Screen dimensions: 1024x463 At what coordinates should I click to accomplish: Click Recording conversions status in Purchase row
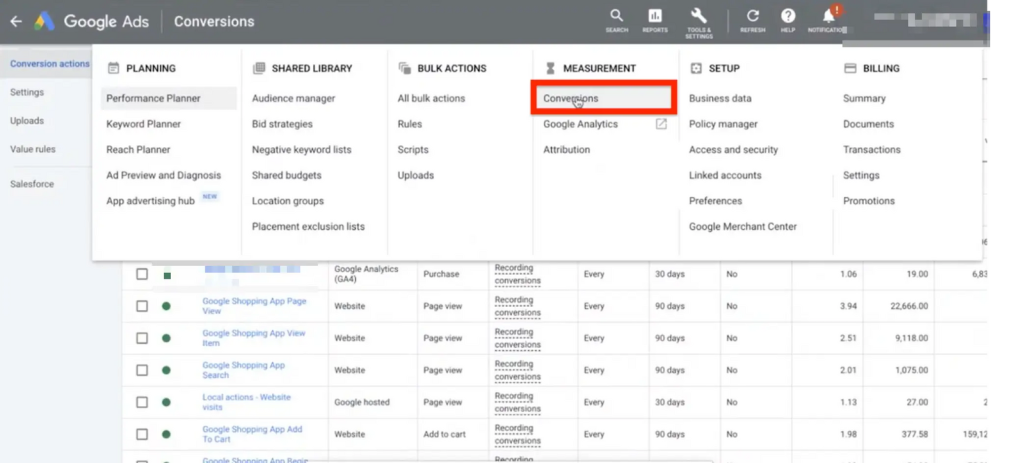(x=517, y=274)
